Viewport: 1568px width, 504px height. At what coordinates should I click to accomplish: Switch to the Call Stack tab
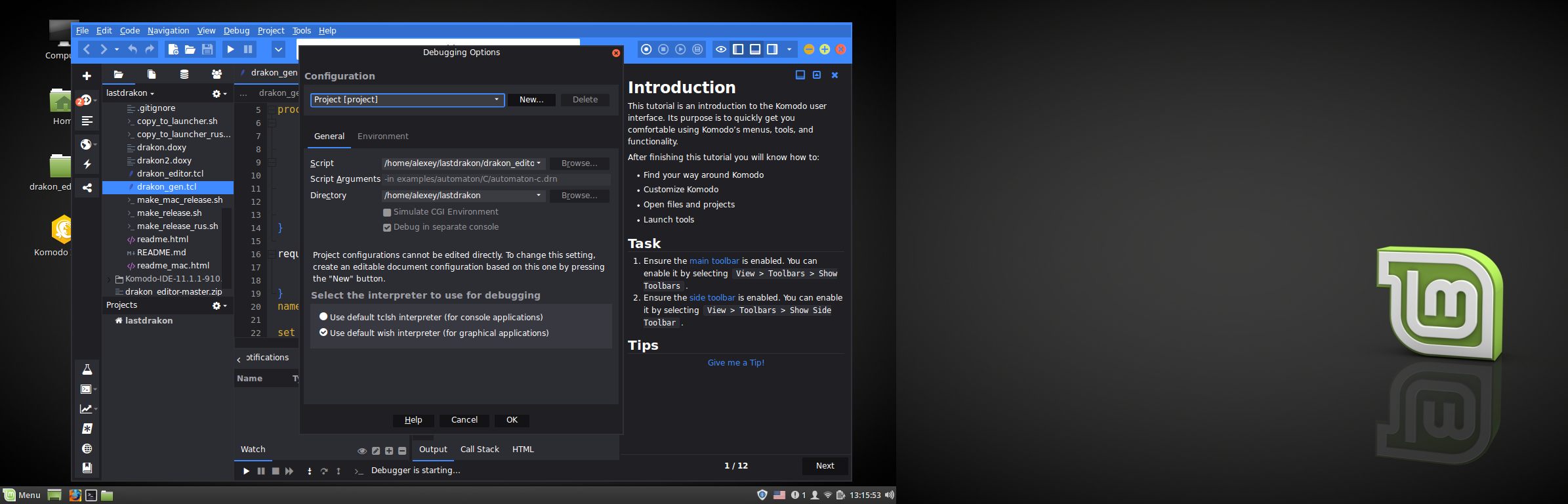tap(480, 450)
